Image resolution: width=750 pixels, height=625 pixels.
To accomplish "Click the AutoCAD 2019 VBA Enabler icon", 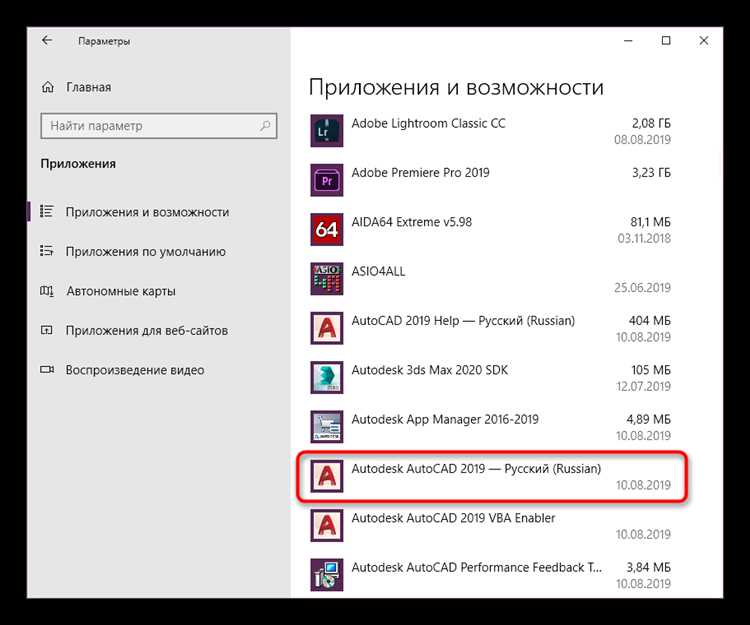I will [327, 525].
